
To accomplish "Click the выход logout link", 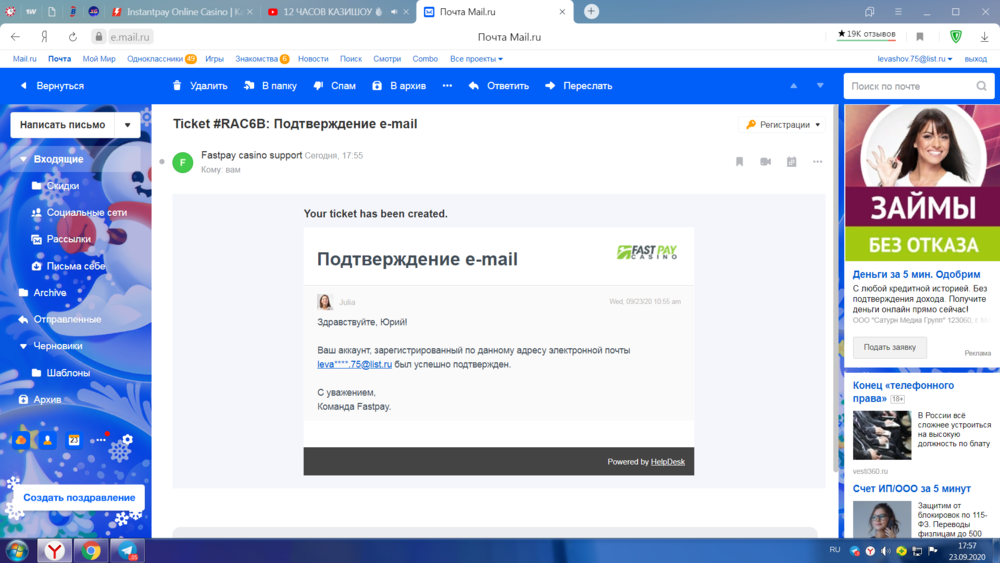I will click(976, 59).
